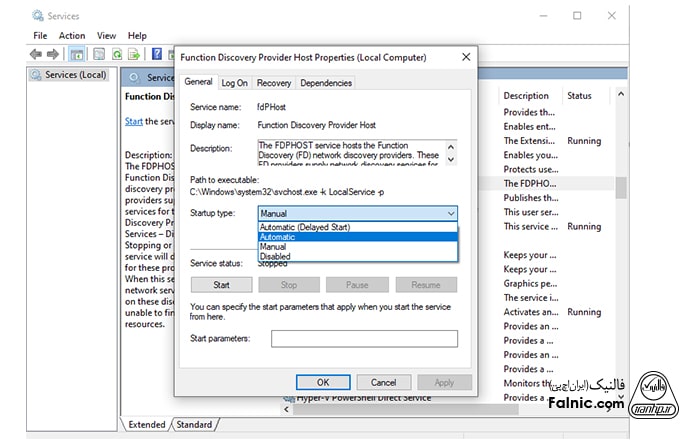Click the Back arrow toolbar icon
This screenshot has width=694, height=443.
pos(37,54)
